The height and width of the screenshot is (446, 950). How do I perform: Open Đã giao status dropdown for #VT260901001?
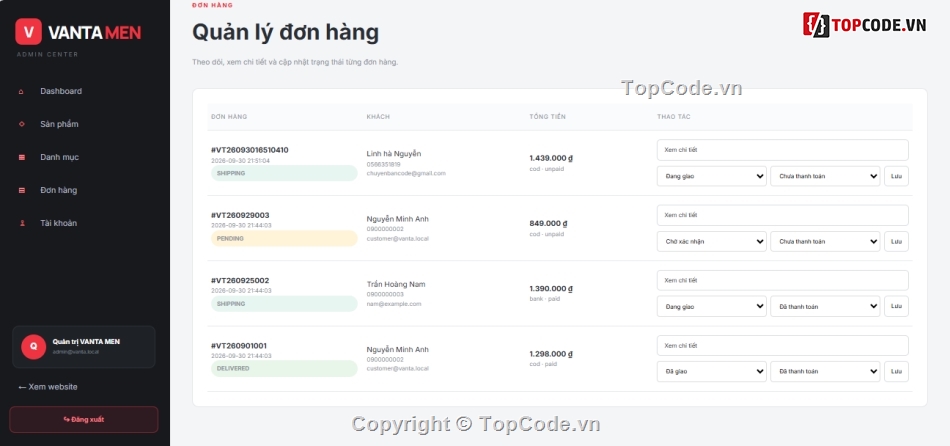point(712,371)
